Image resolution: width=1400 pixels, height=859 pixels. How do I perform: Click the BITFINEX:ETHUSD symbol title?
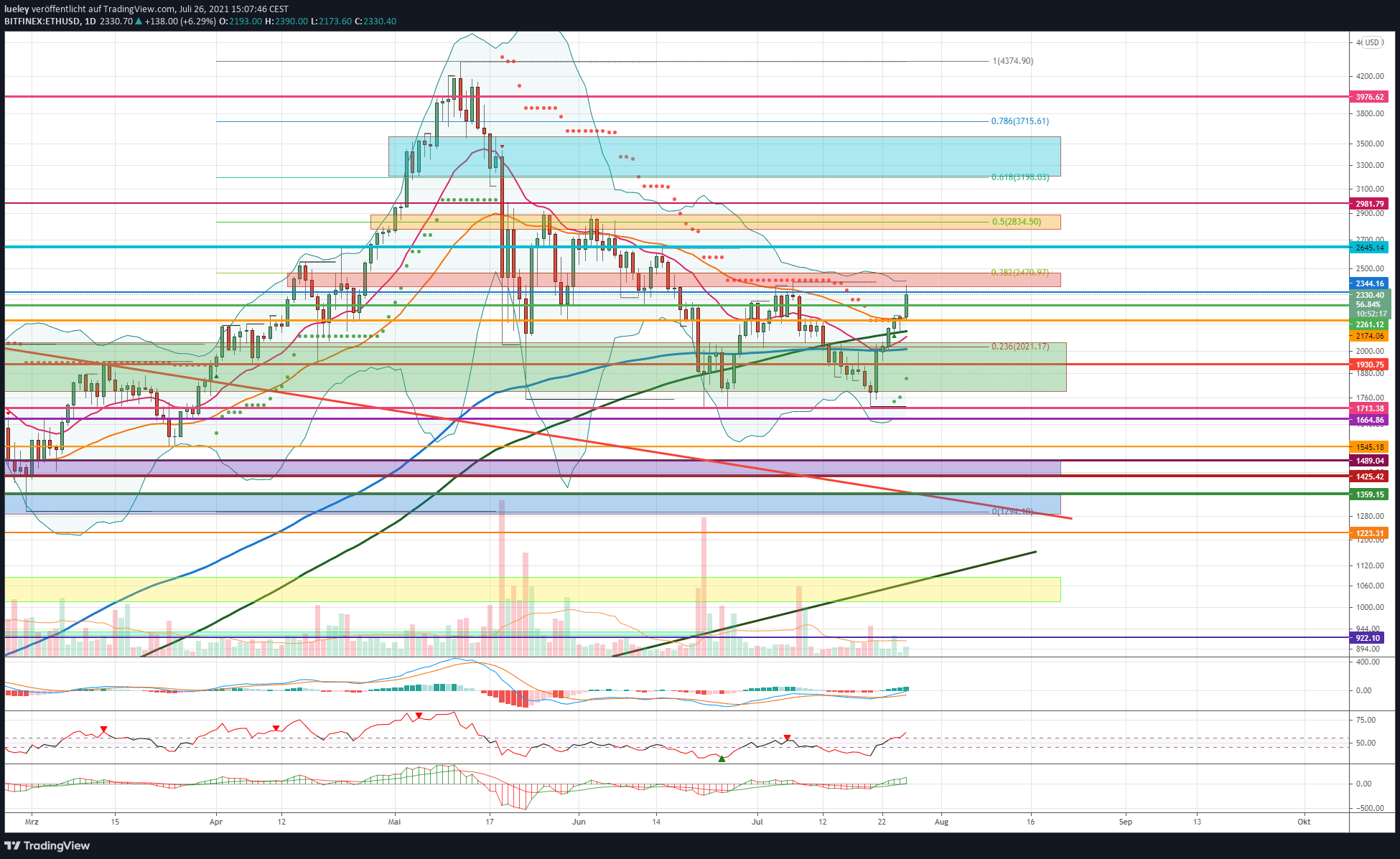tap(42, 22)
